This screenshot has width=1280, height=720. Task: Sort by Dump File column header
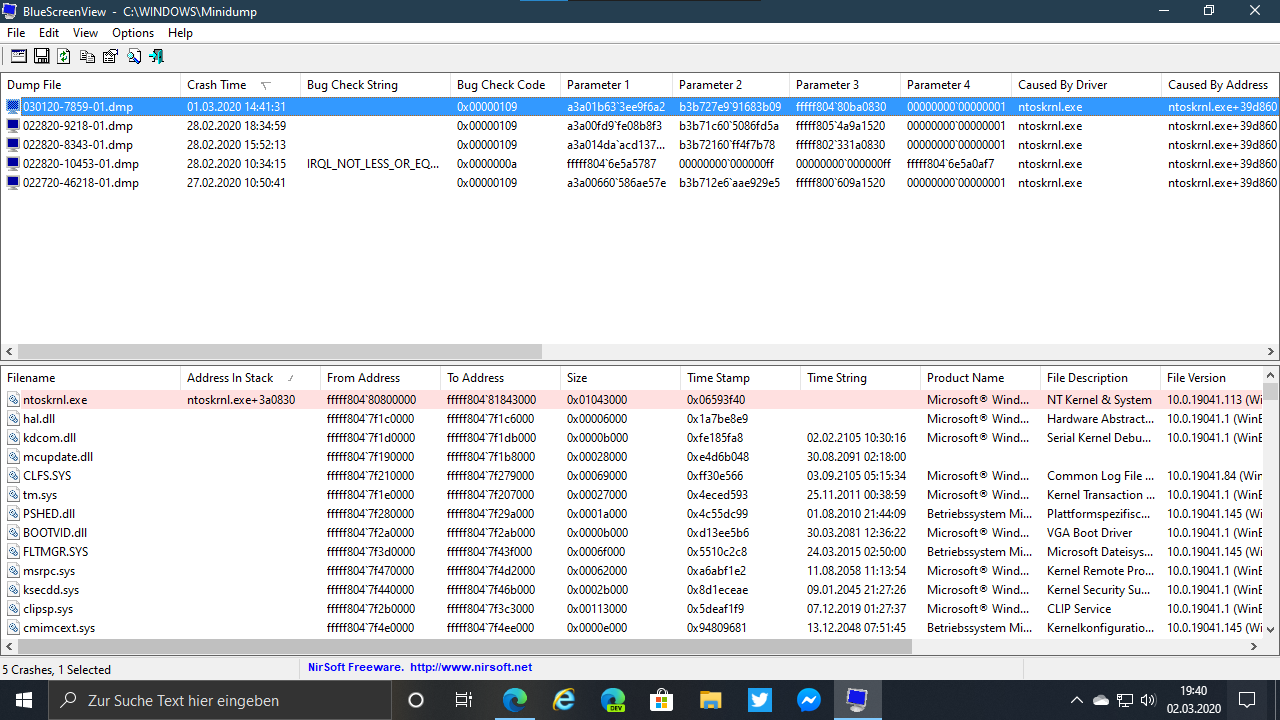point(91,85)
